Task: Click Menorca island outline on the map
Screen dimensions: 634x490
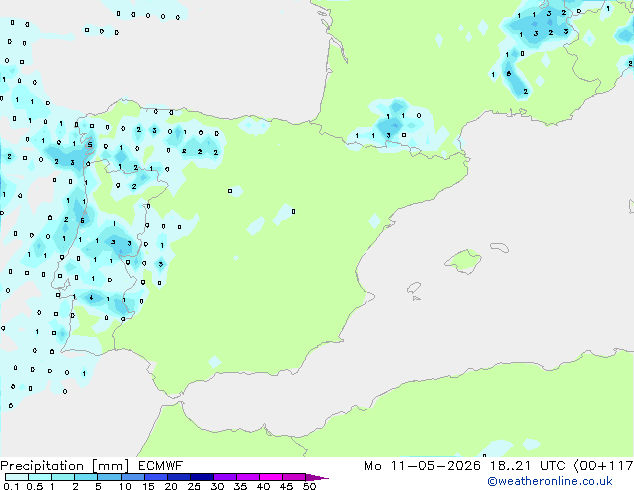Action: (499, 247)
